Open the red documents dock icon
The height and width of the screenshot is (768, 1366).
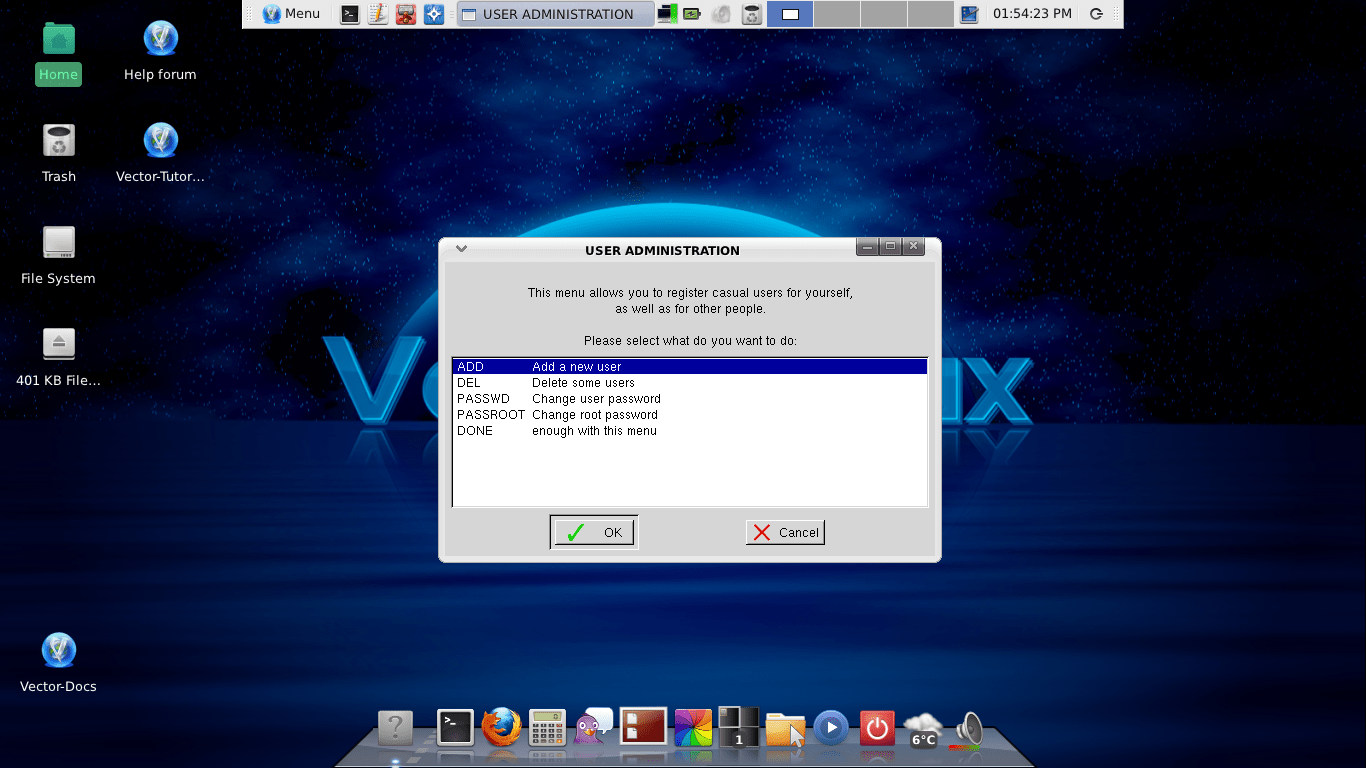pyautogui.click(x=643, y=726)
